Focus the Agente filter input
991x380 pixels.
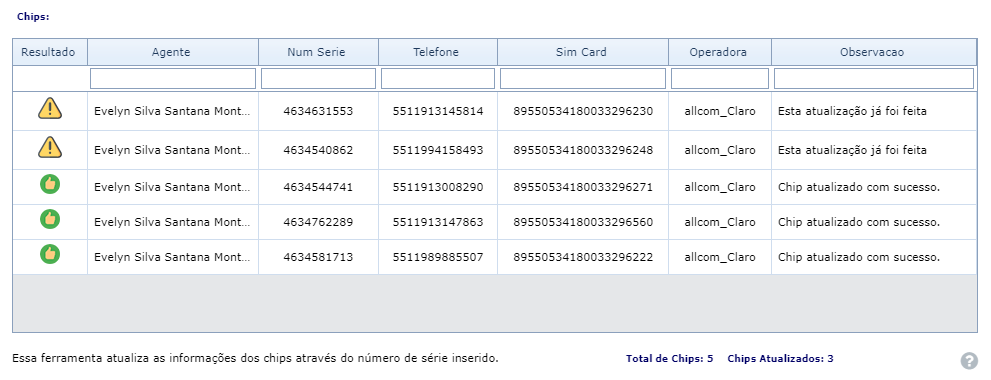(x=173, y=78)
